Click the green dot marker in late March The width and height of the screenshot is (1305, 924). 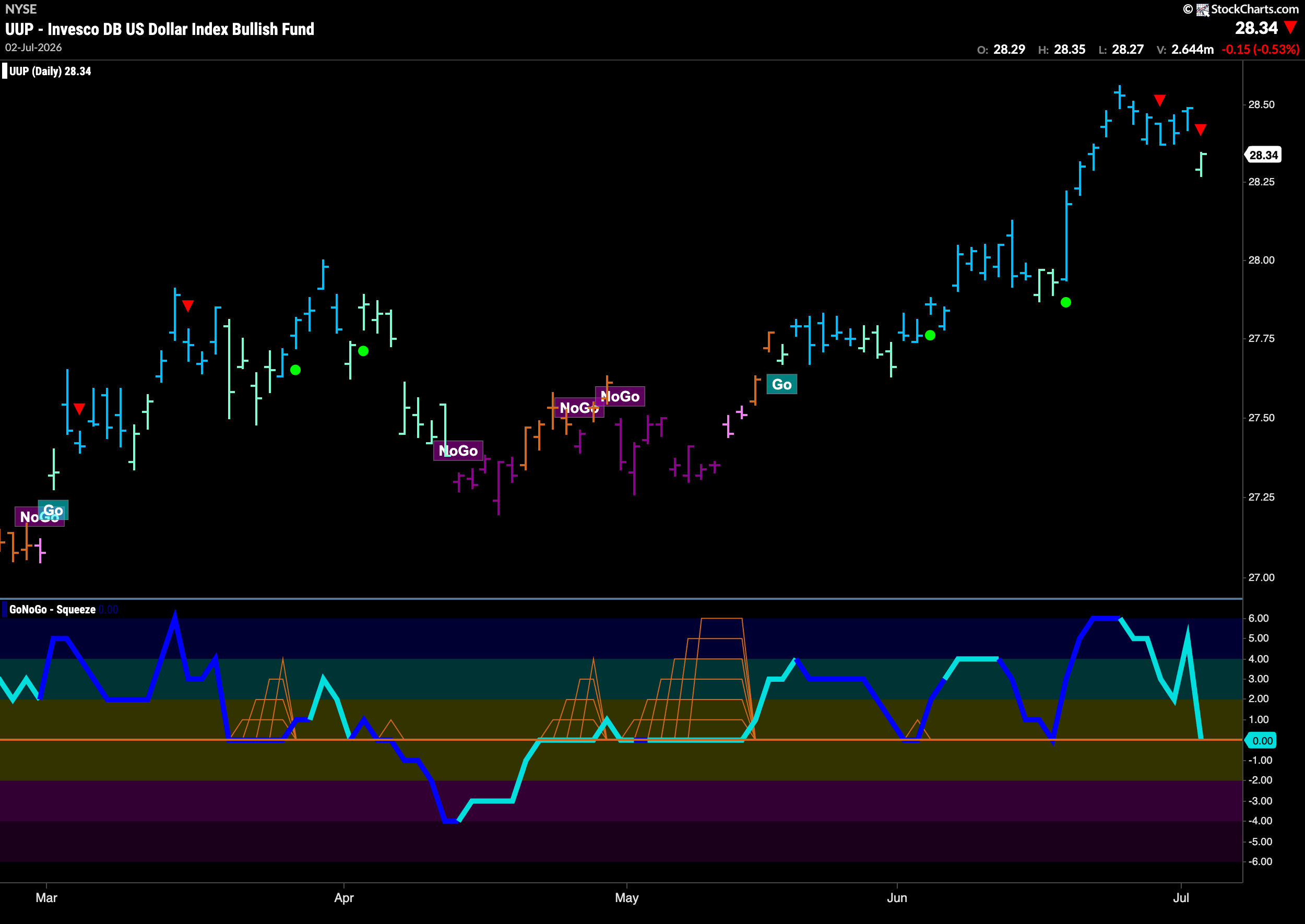(295, 370)
